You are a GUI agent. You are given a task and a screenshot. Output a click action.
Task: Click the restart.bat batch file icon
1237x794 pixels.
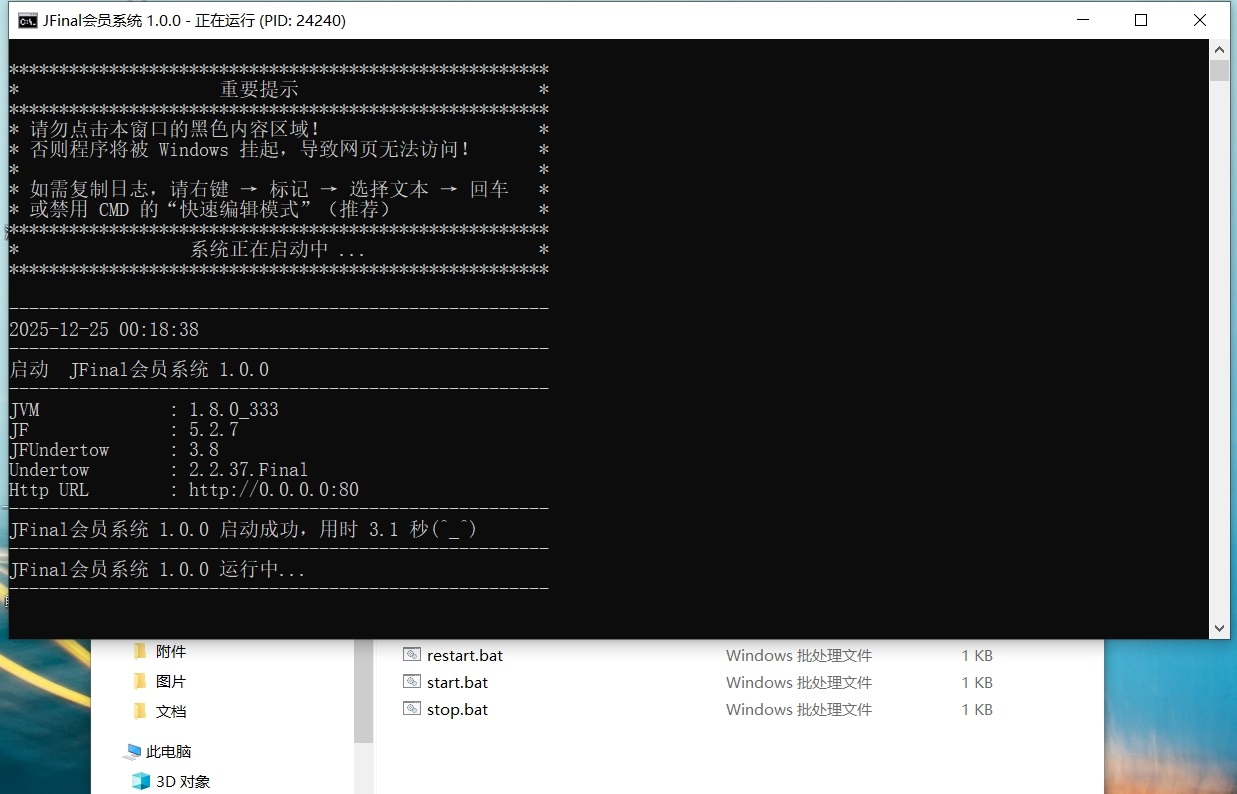pyautogui.click(x=412, y=655)
